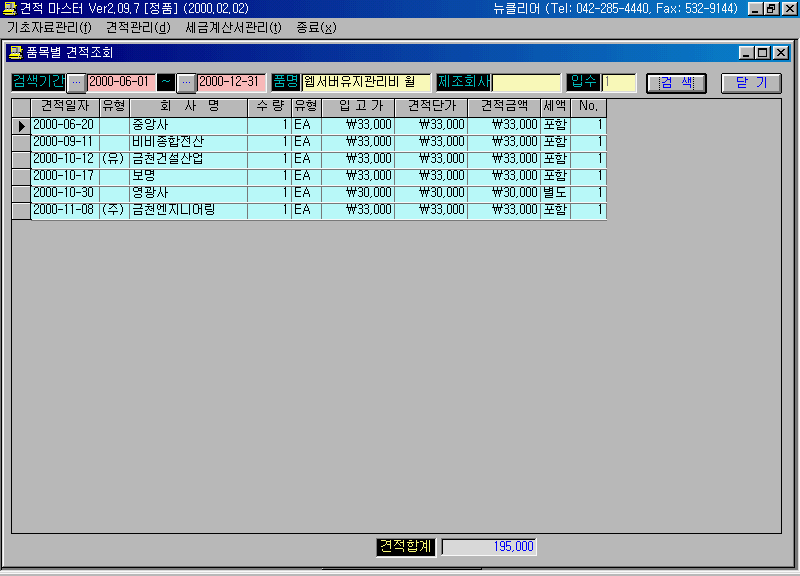Click the No. column header
Viewport: 800px width, 576px height.
point(588,107)
